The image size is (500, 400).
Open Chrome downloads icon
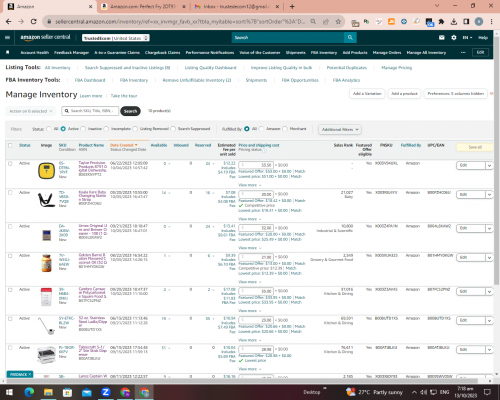tap(454, 22)
